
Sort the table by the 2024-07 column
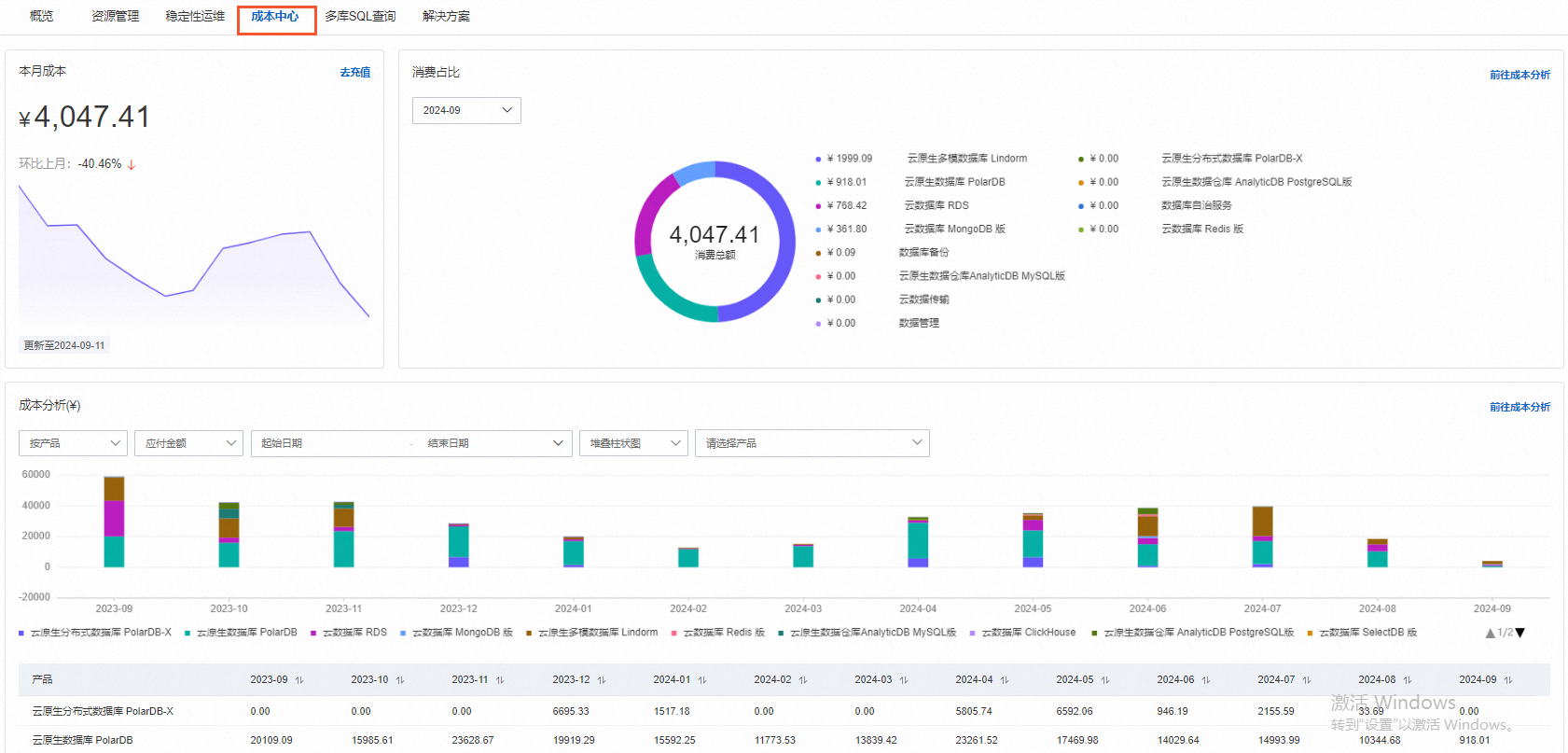click(x=1307, y=680)
